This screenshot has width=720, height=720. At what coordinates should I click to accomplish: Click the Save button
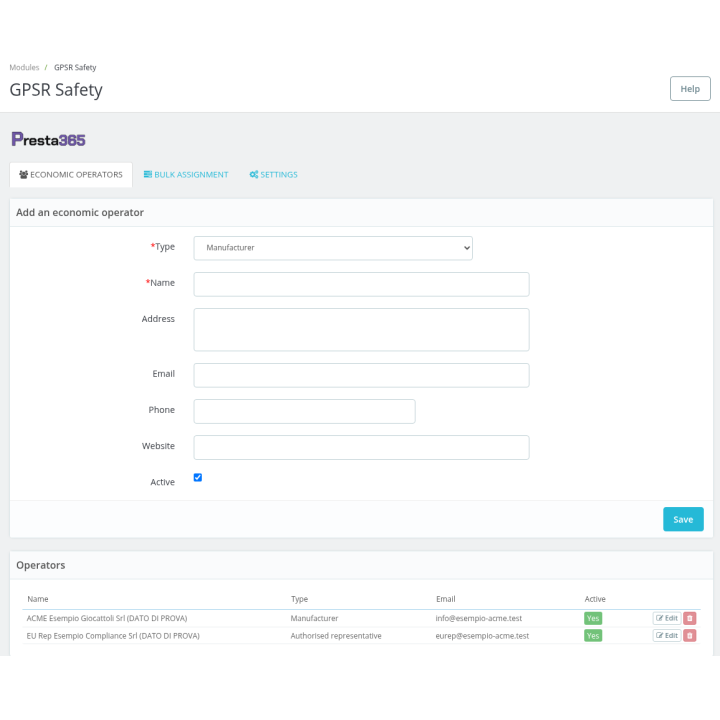683,519
